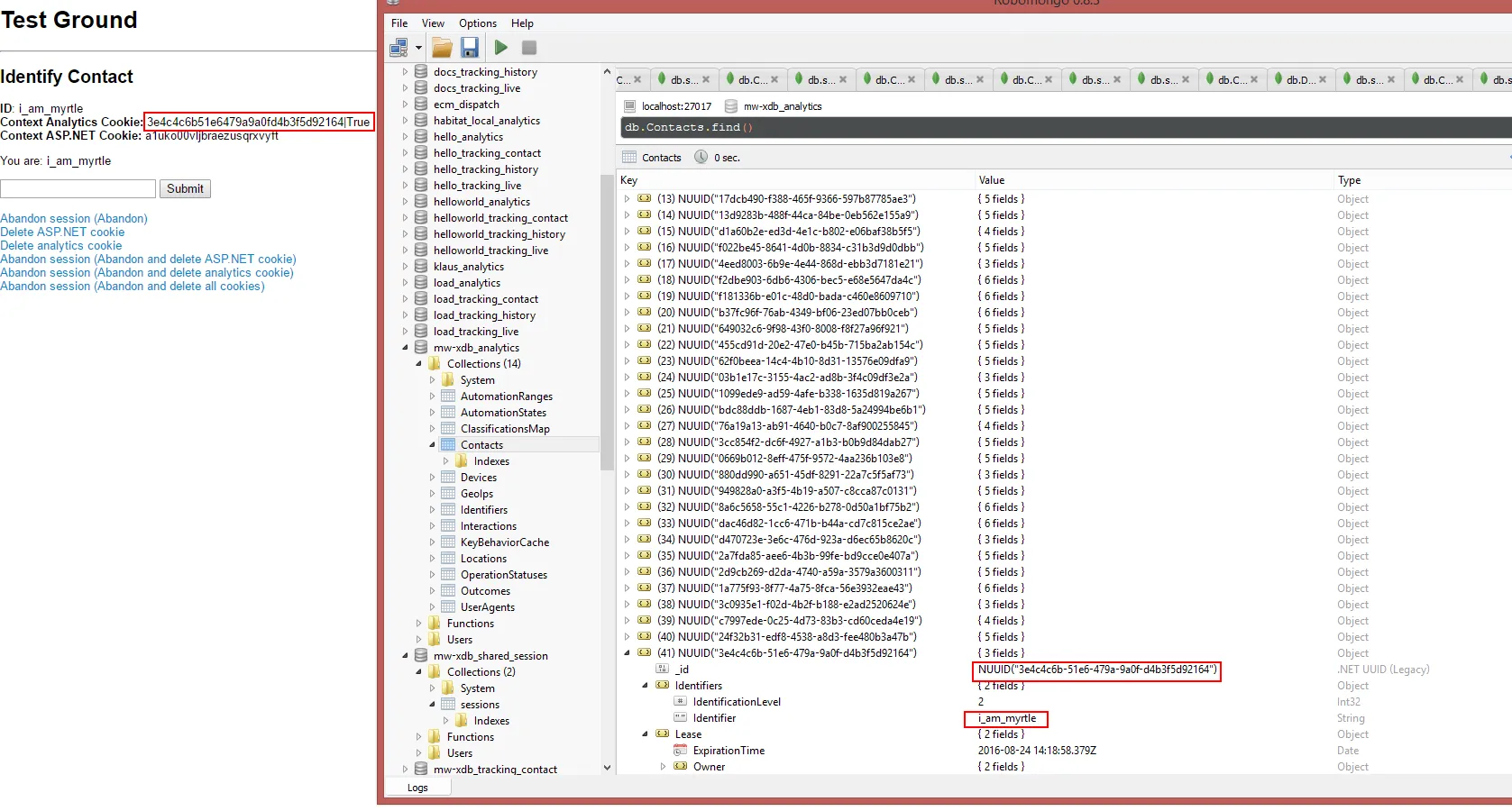Screen dimensions: 1512x811
Task: Click the Functions folder icon under mw-xdb_analytics
Action: tap(435, 624)
